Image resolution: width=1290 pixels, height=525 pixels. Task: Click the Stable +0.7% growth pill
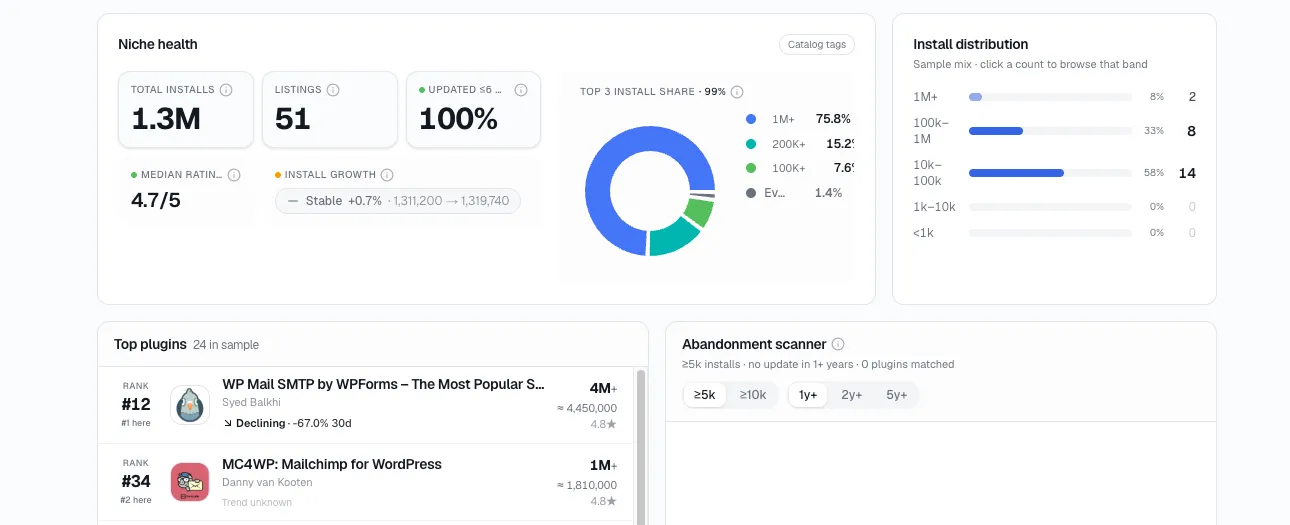click(398, 201)
